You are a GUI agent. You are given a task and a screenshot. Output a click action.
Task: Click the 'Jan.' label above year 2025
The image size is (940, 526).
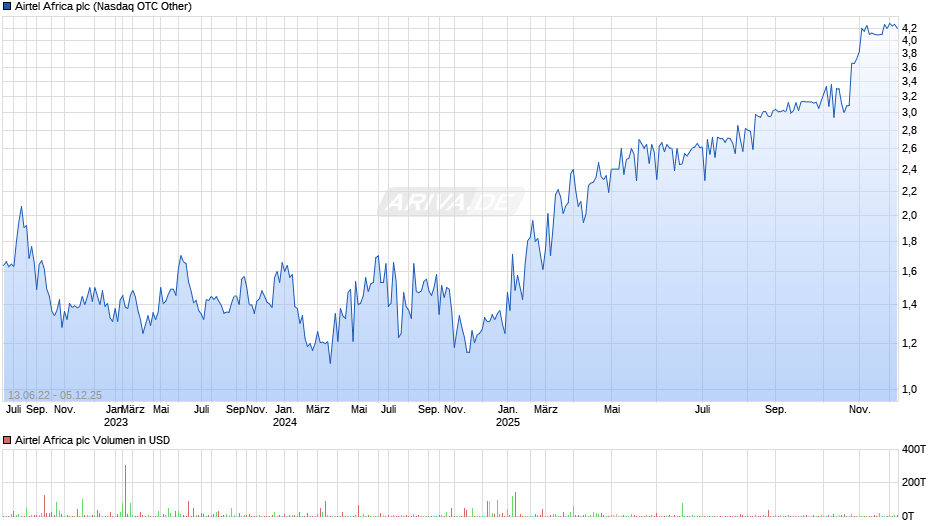pyautogui.click(x=508, y=410)
